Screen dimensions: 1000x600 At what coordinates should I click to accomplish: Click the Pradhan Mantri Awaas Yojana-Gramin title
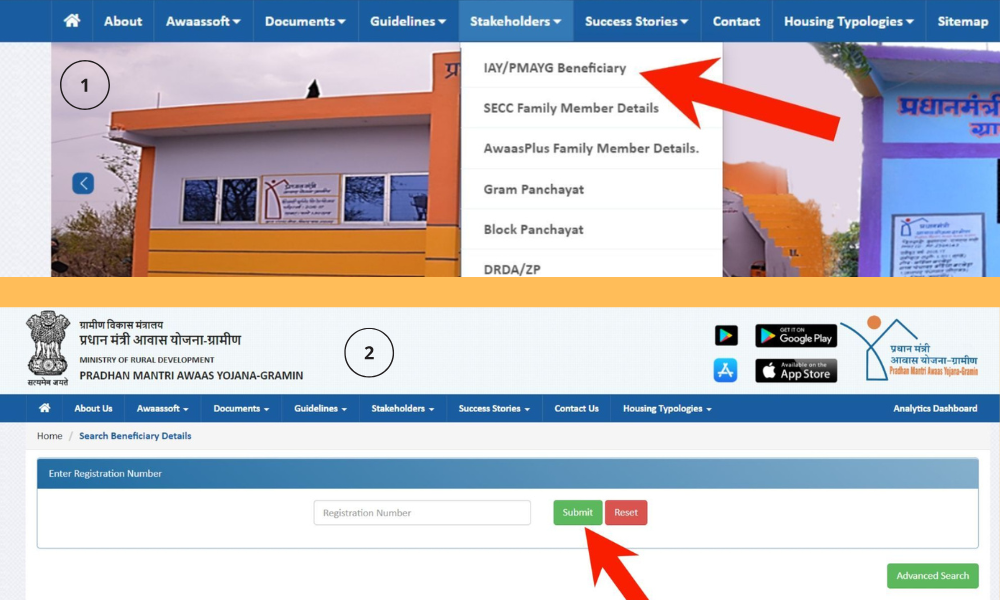(191, 375)
